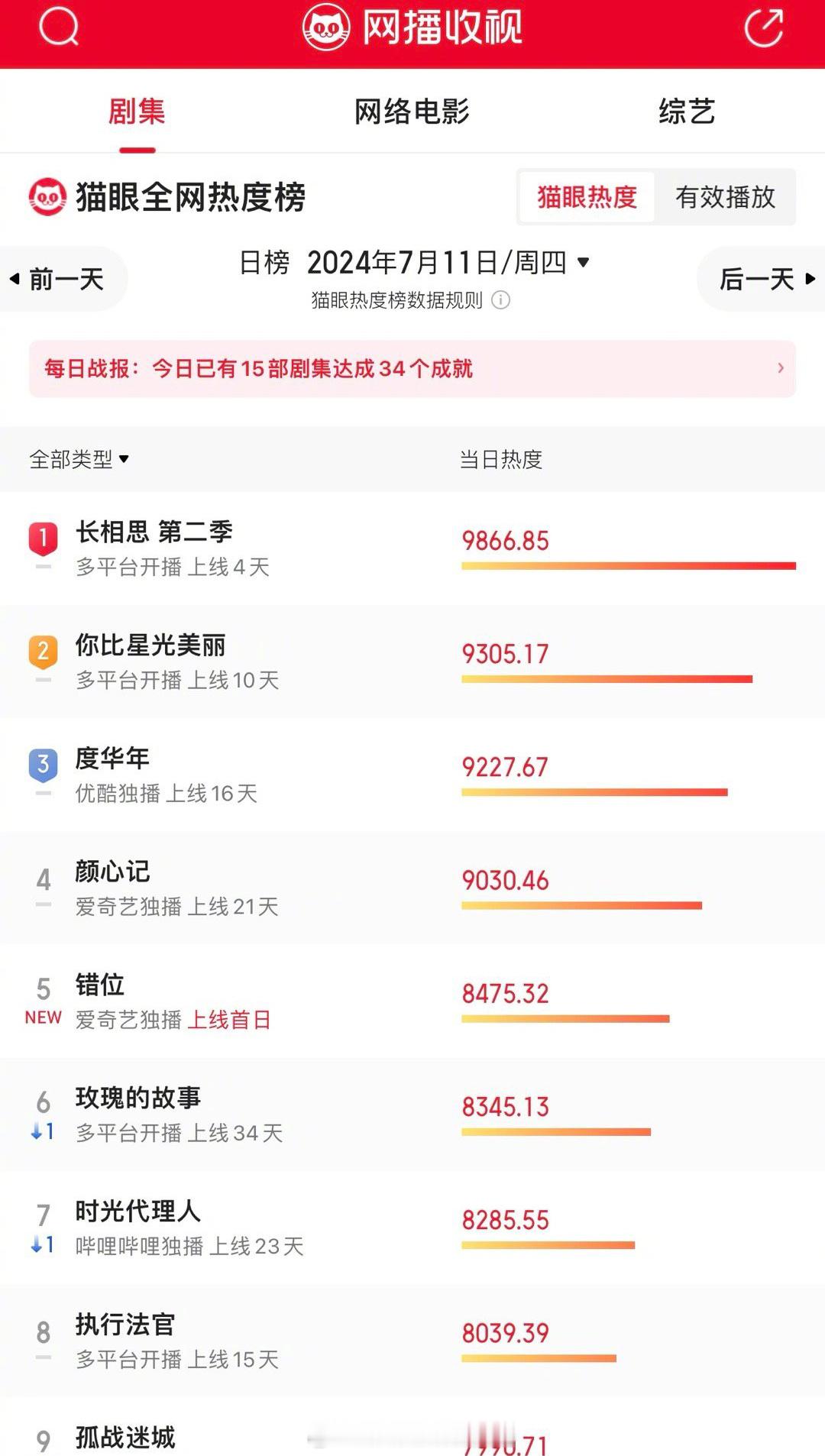The width and height of the screenshot is (825, 1456).
Task: Go to 前一天 previous day
Action: [x=60, y=279]
